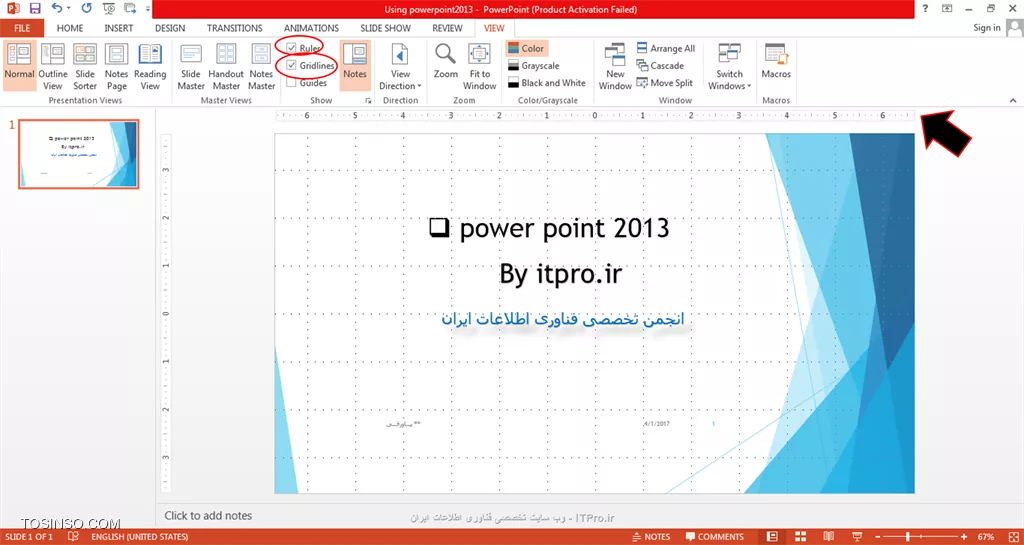Click SLIDE 1 OF 1 indicator
This screenshot has height=545, width=1024.
31,537
